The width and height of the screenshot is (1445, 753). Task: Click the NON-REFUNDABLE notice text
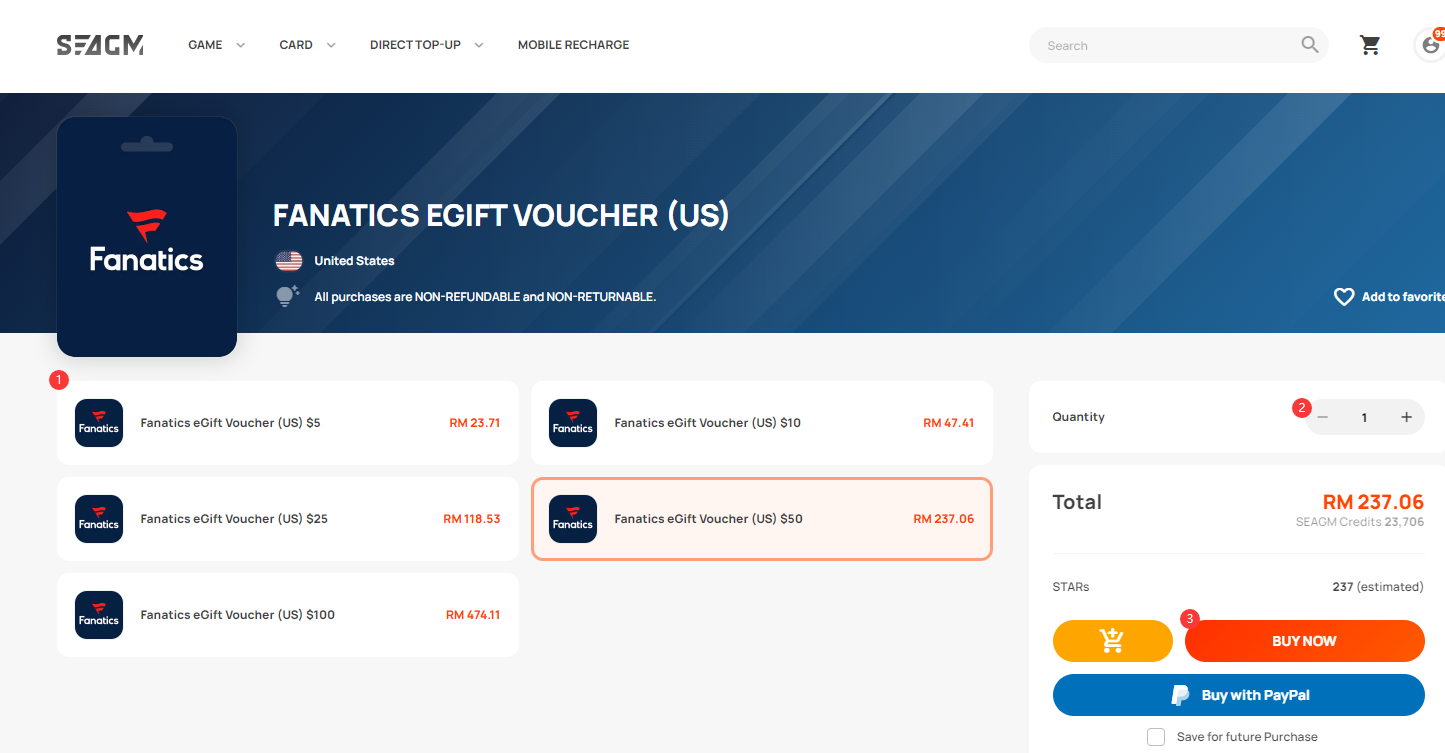[485, 297]
